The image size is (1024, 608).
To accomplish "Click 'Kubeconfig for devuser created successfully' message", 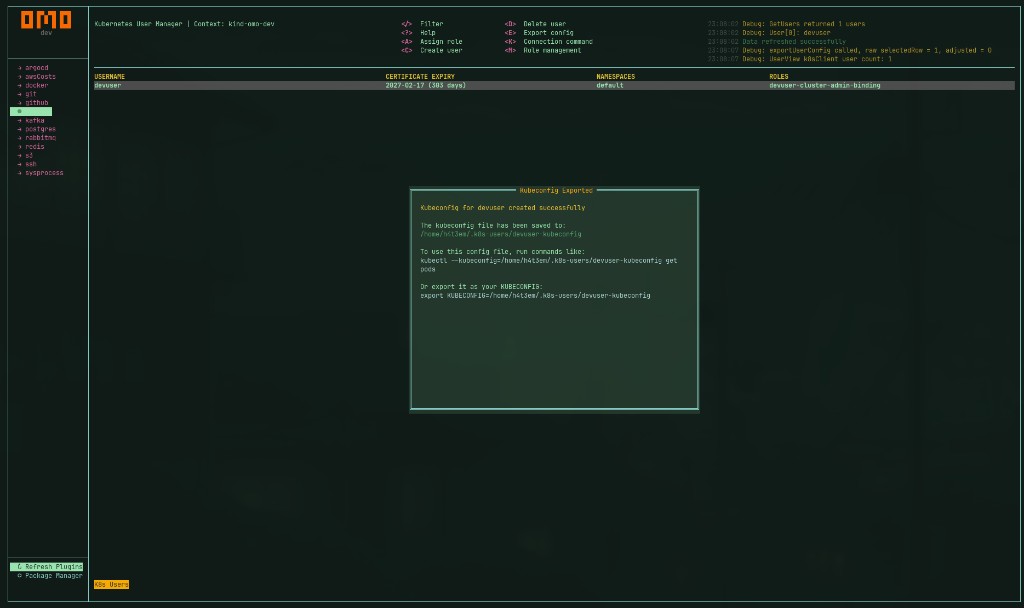I will [502, 208].
